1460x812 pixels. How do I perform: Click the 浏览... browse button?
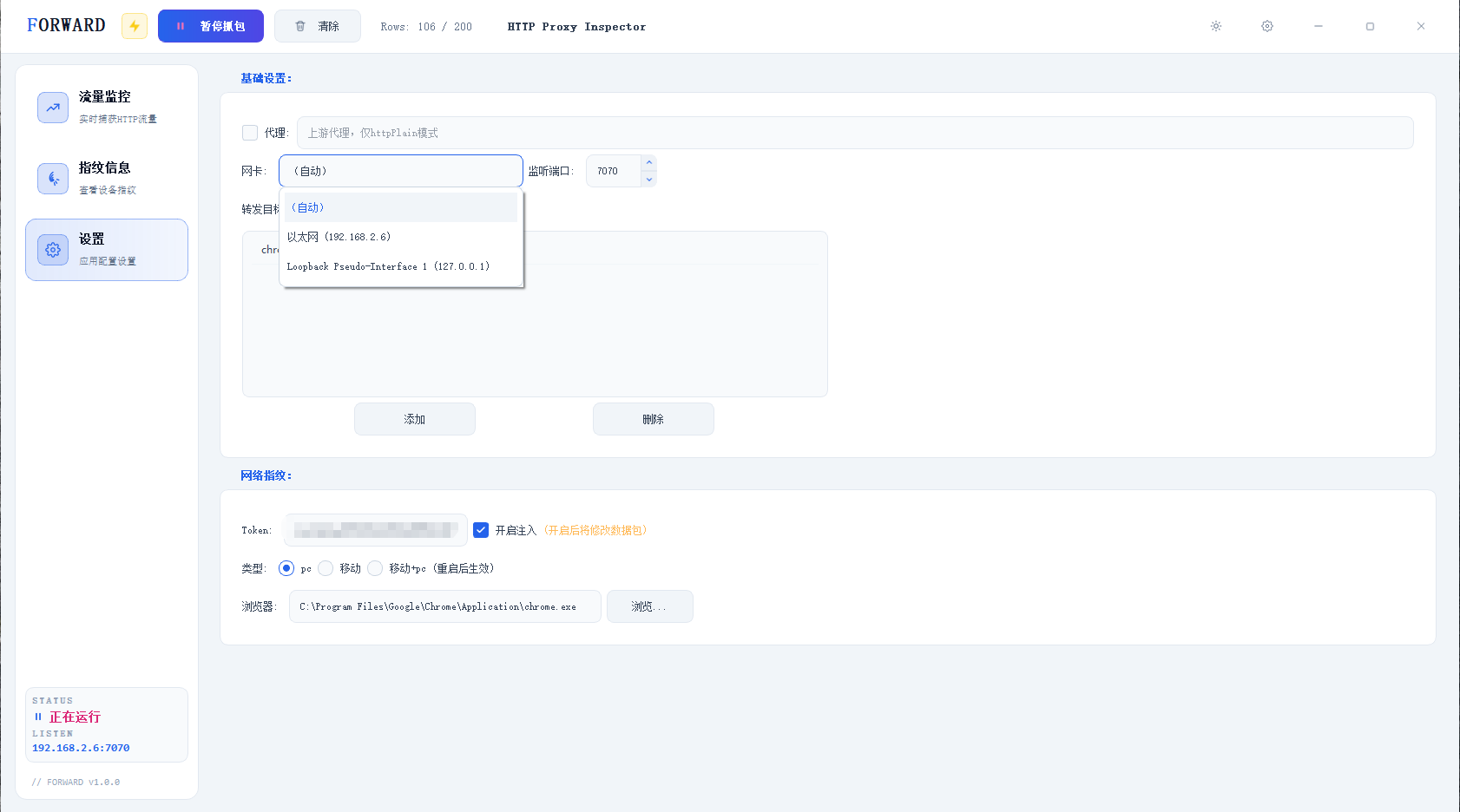(x=650, y=606)
